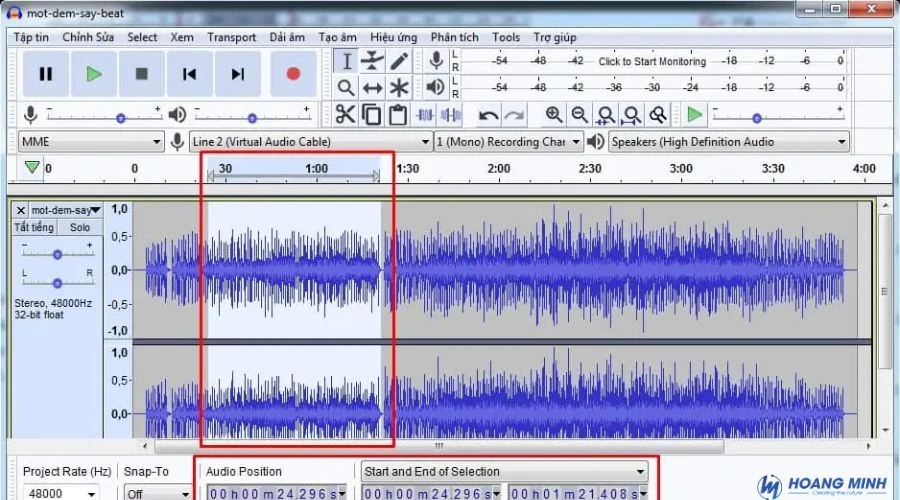Open the Snap-To Off dropdown
The height and width of the screenshot is (500, 900).
[x=157, y=493]
